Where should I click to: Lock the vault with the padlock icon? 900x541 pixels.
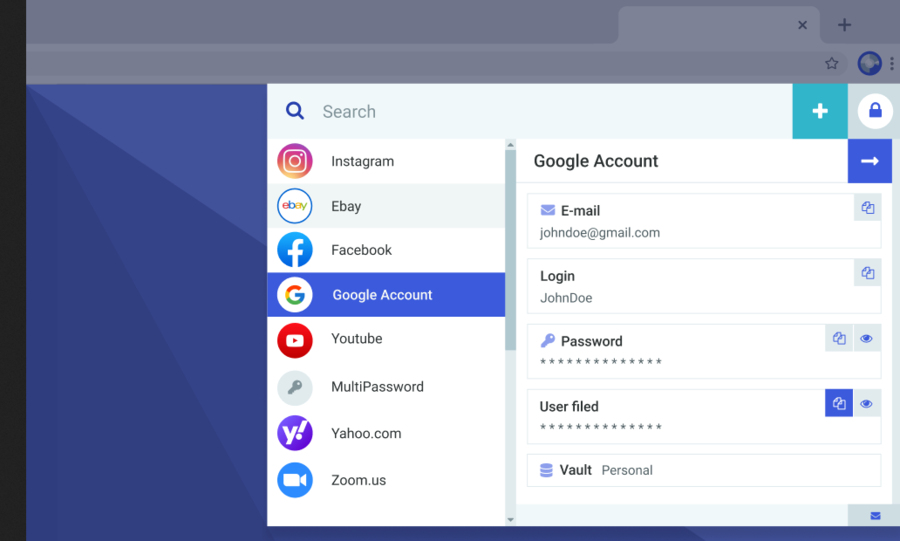[875, 111]
